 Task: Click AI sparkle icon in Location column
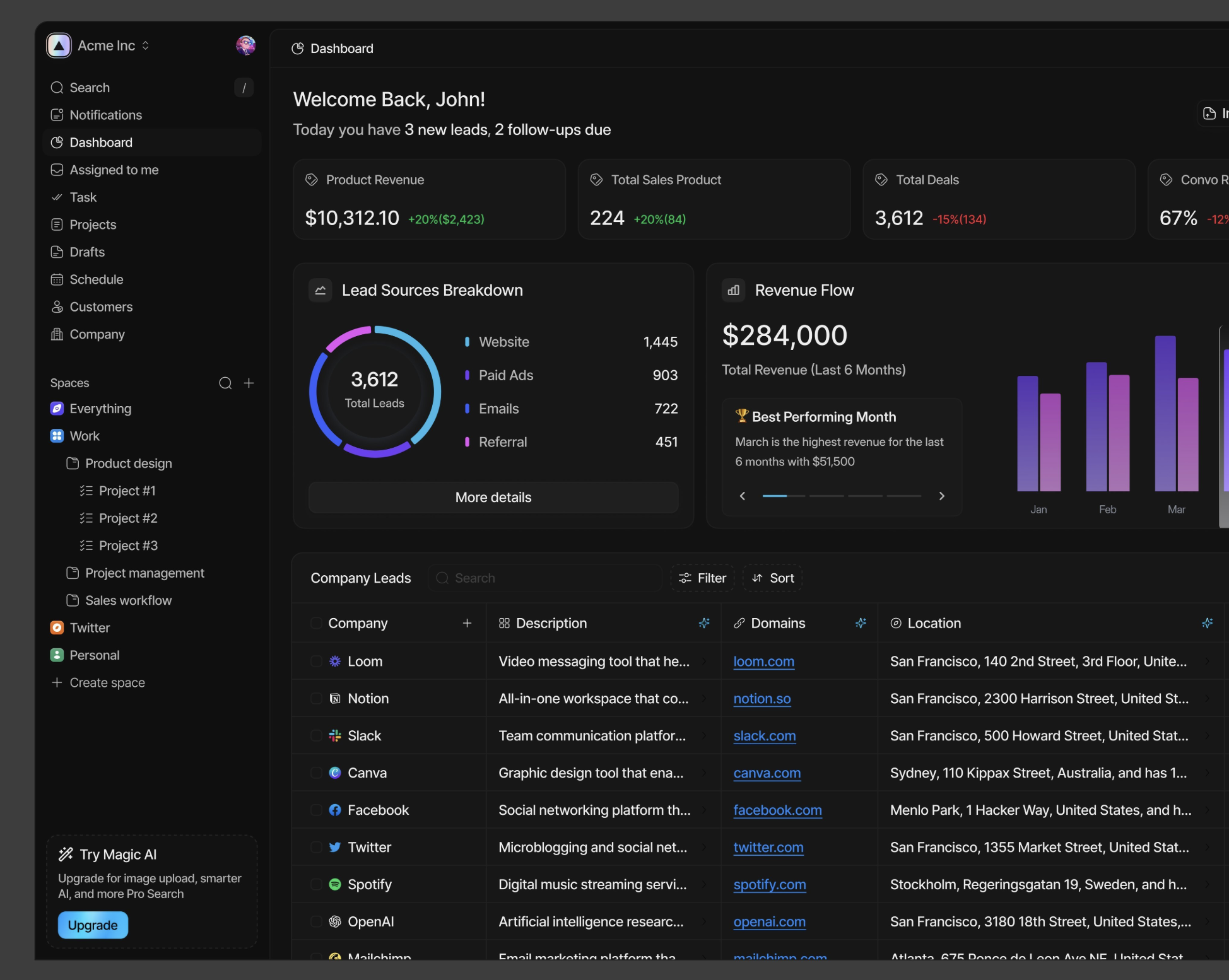coord(1208,623)
